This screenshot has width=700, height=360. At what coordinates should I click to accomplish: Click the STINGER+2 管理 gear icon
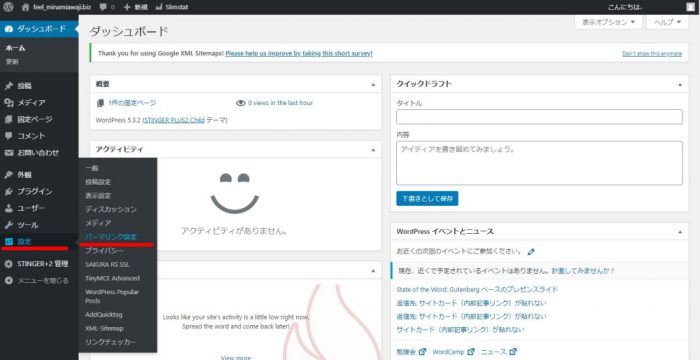[x=8, y=264]
